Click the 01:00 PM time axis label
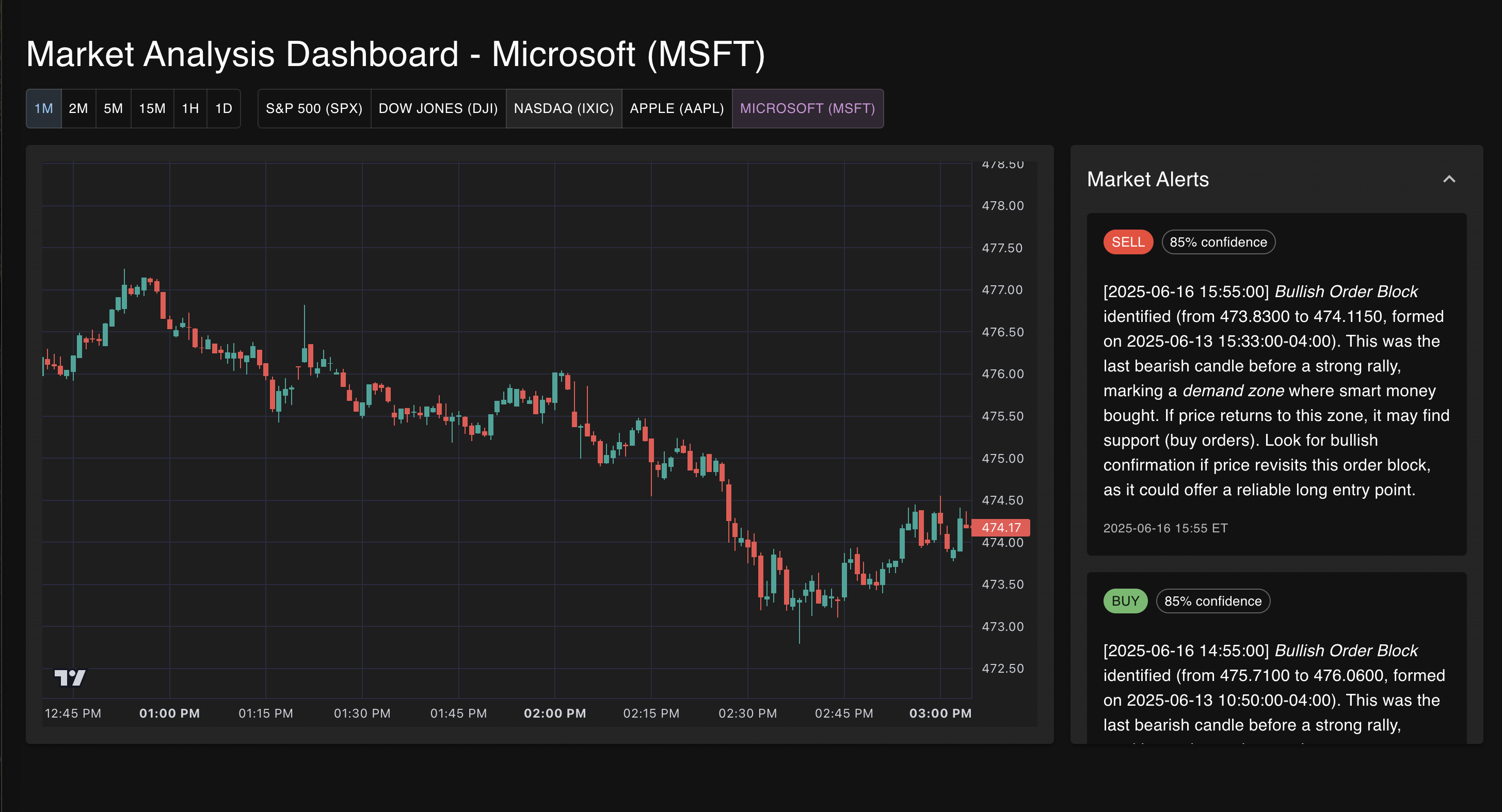 pos(169,713)
